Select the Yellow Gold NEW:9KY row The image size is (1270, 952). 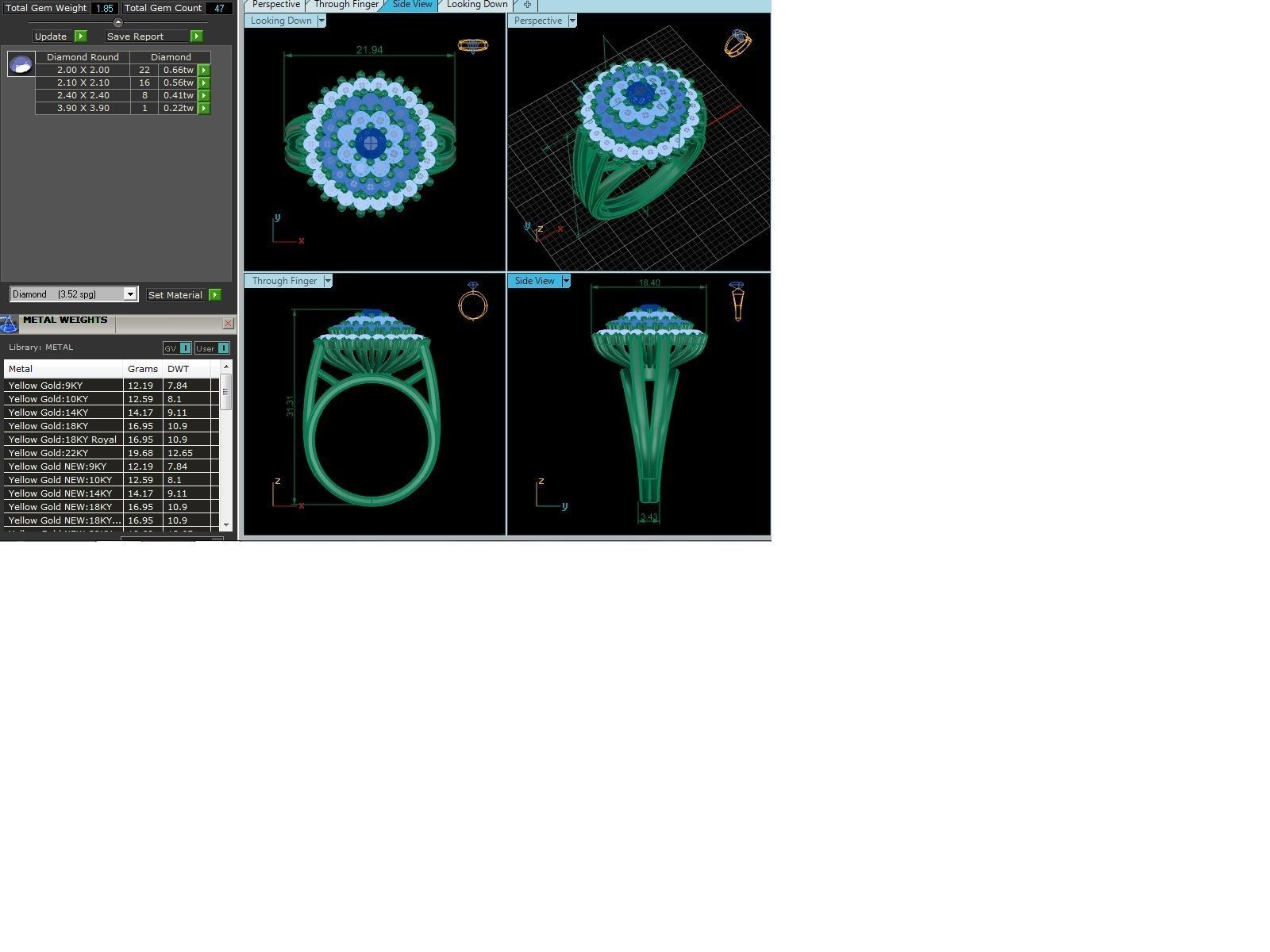pos(111,466)
